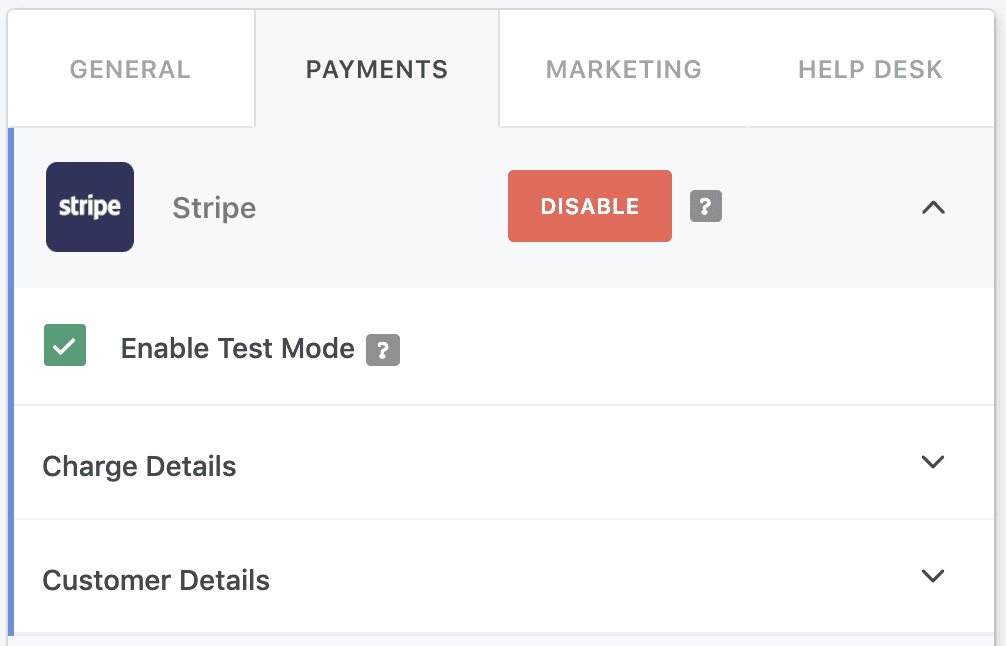Open the Charge Details heading

click(139, 466)
